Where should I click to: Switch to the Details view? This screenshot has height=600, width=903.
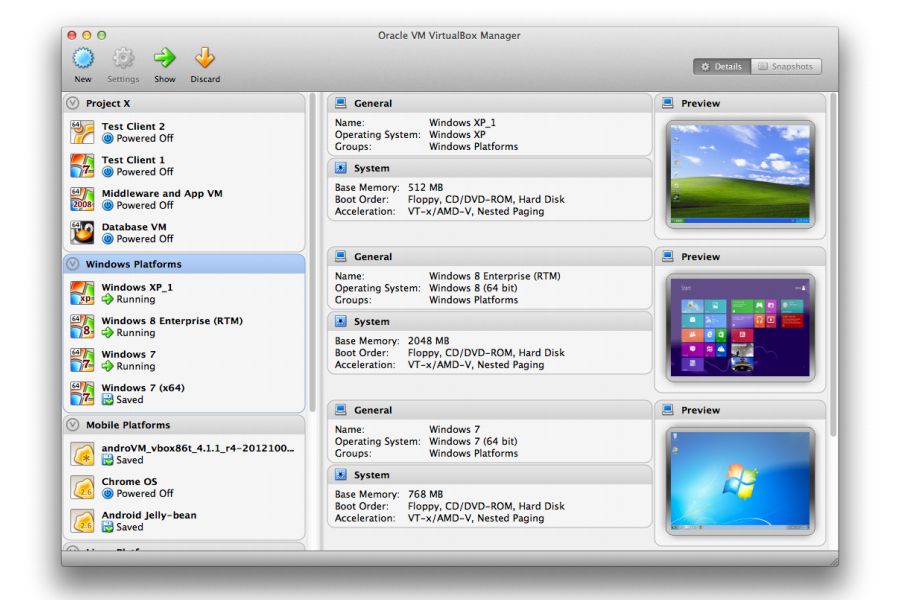(x=722, y=66)
